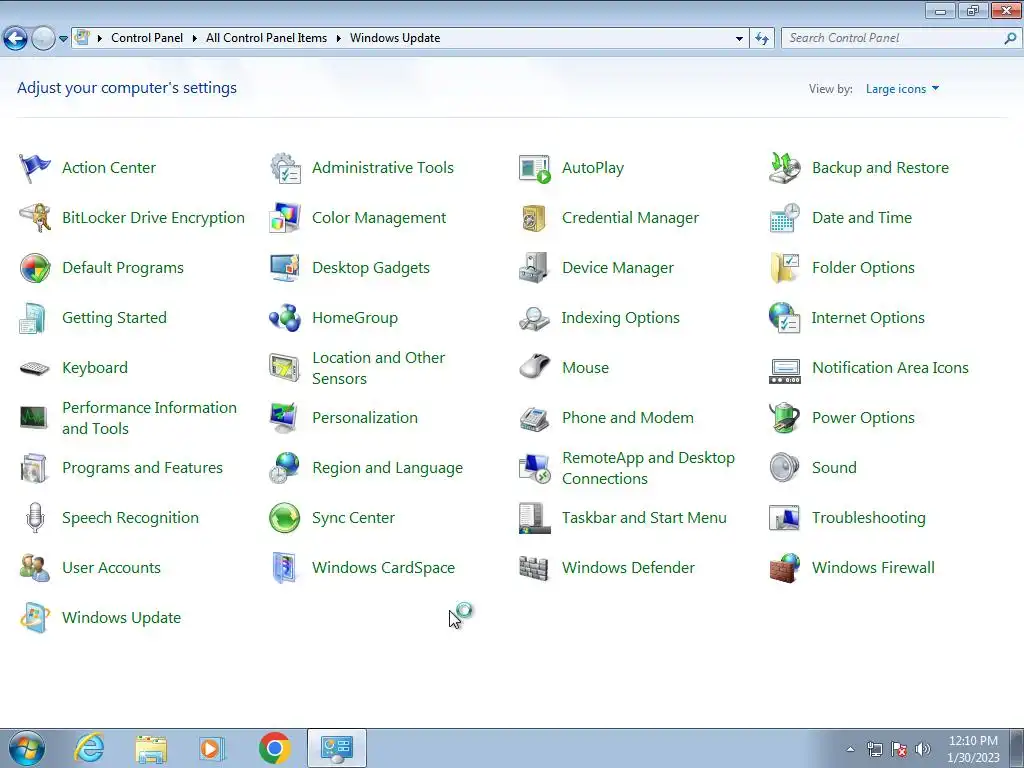Open the Device Manager icon

coord(535,268)
